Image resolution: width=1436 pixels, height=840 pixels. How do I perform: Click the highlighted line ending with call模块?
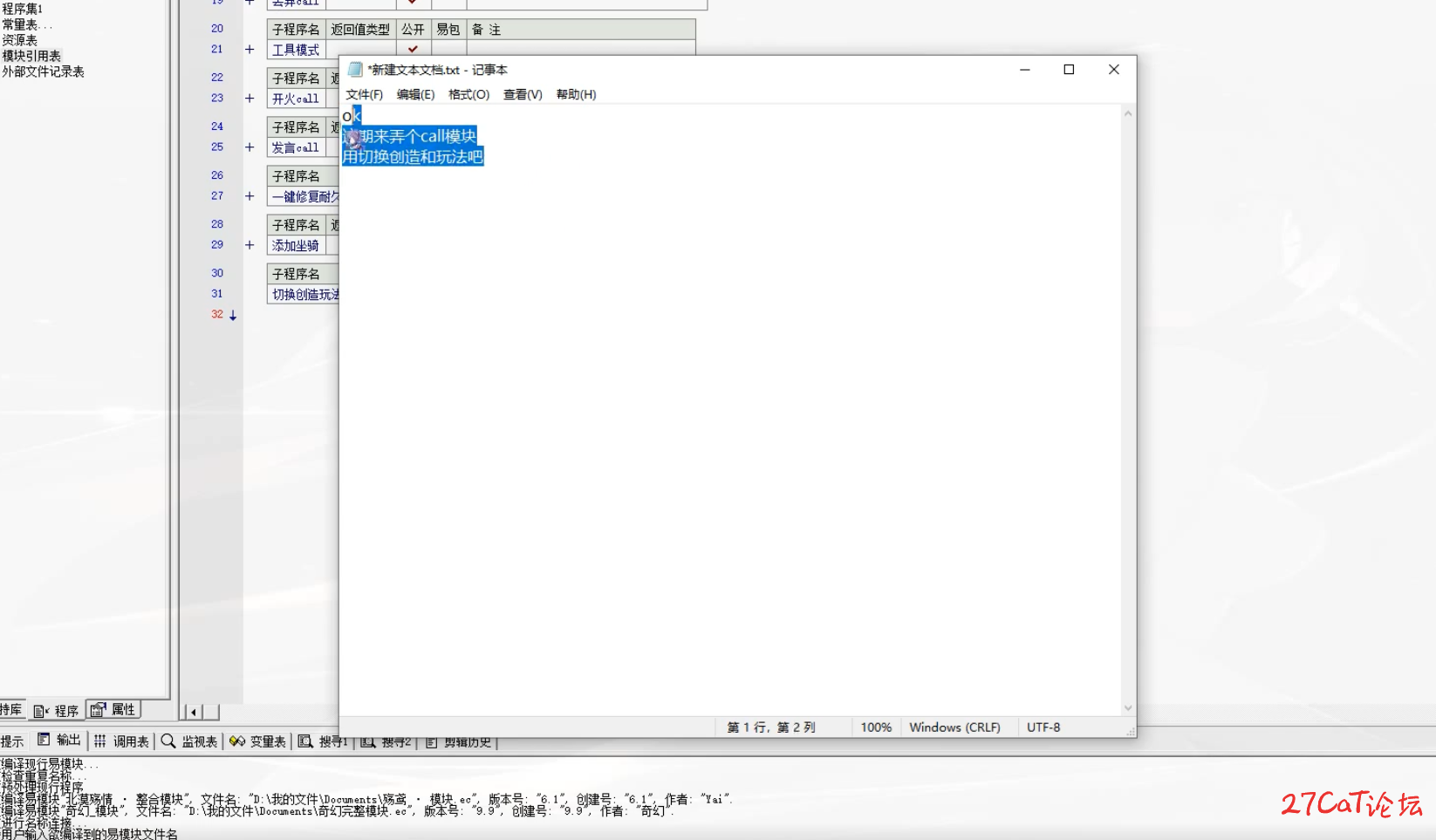[409, 136]
